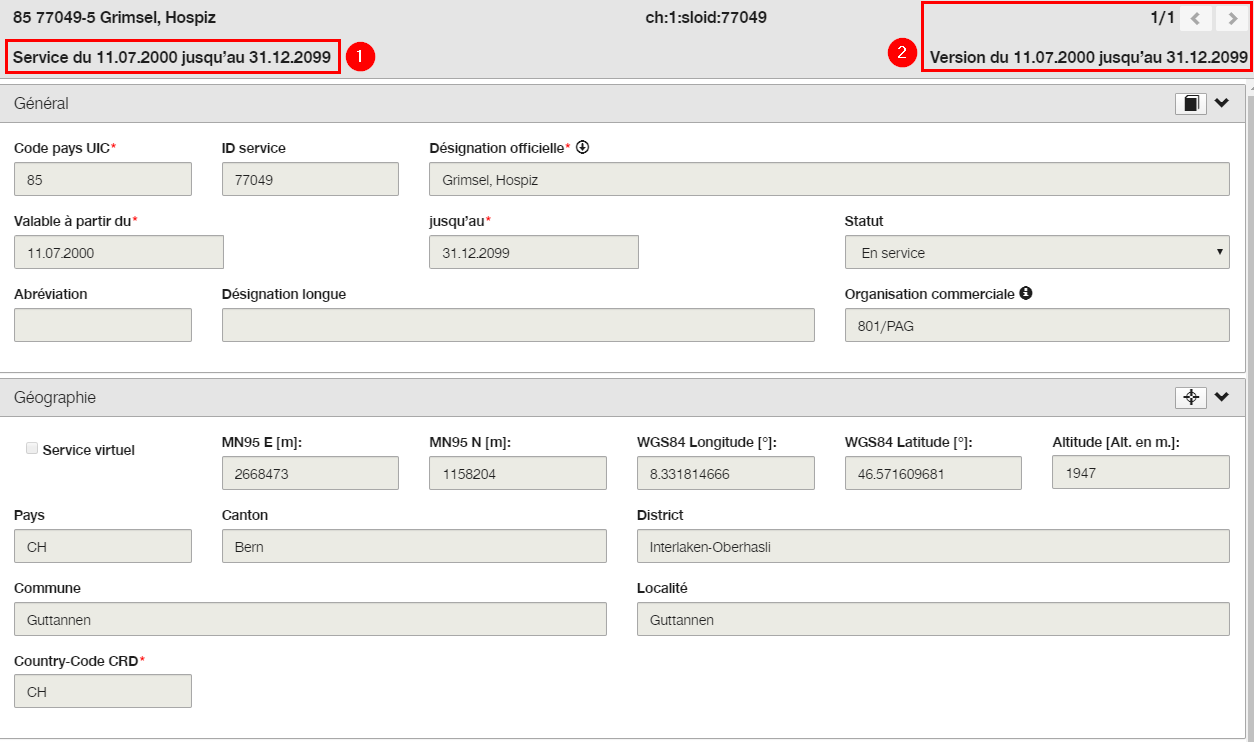Click the Valable à partir du date field
Image resolution: width=1254 pixels, height=742 pixels.
click(119, 252)
